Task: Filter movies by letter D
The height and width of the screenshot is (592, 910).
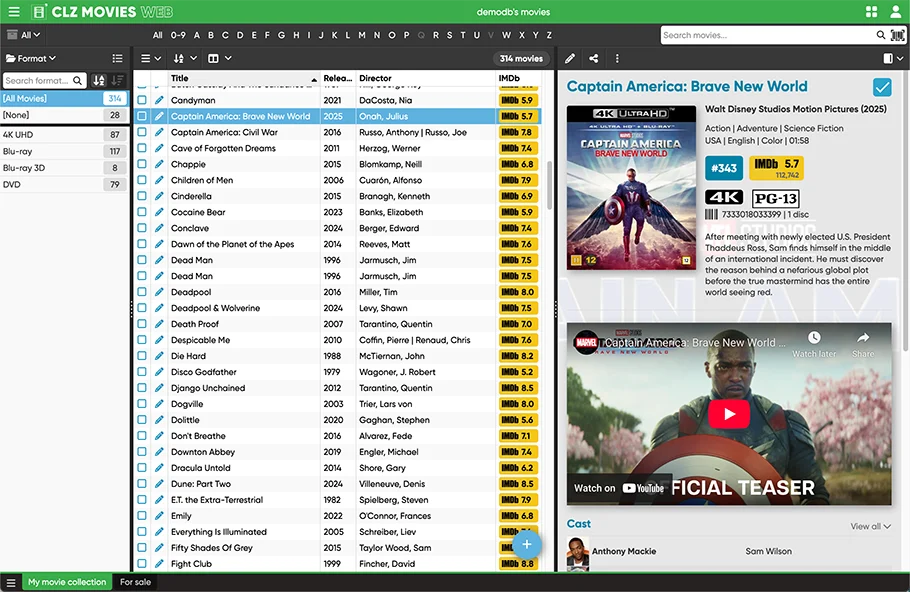Action: tap(240, 35)
